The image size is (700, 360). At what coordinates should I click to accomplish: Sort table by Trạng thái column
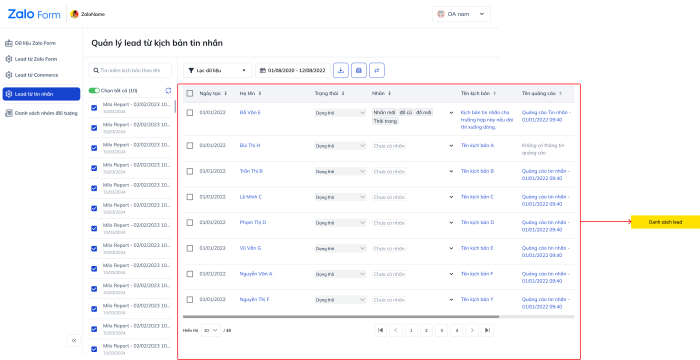tap(343, 93)
